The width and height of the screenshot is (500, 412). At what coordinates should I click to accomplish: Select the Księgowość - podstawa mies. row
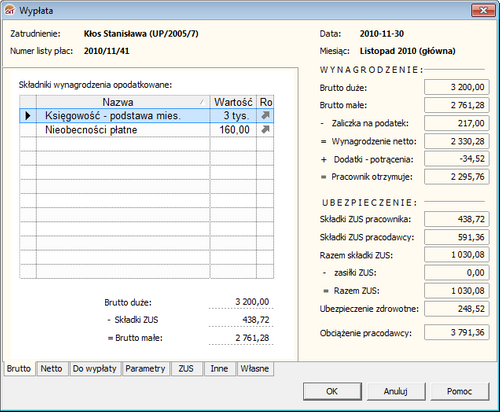pos(147,116)
